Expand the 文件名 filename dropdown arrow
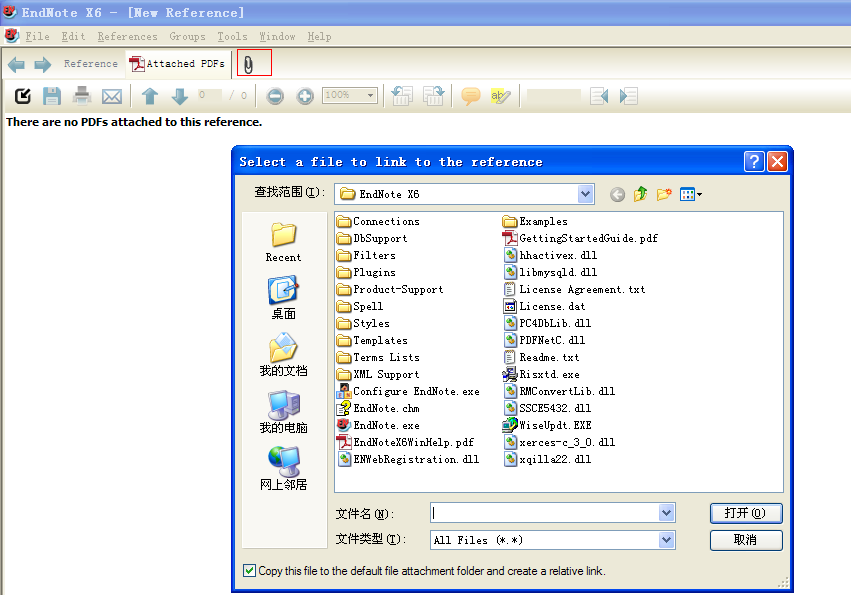Viewport: 851px width, 595px height. [666, 512]
